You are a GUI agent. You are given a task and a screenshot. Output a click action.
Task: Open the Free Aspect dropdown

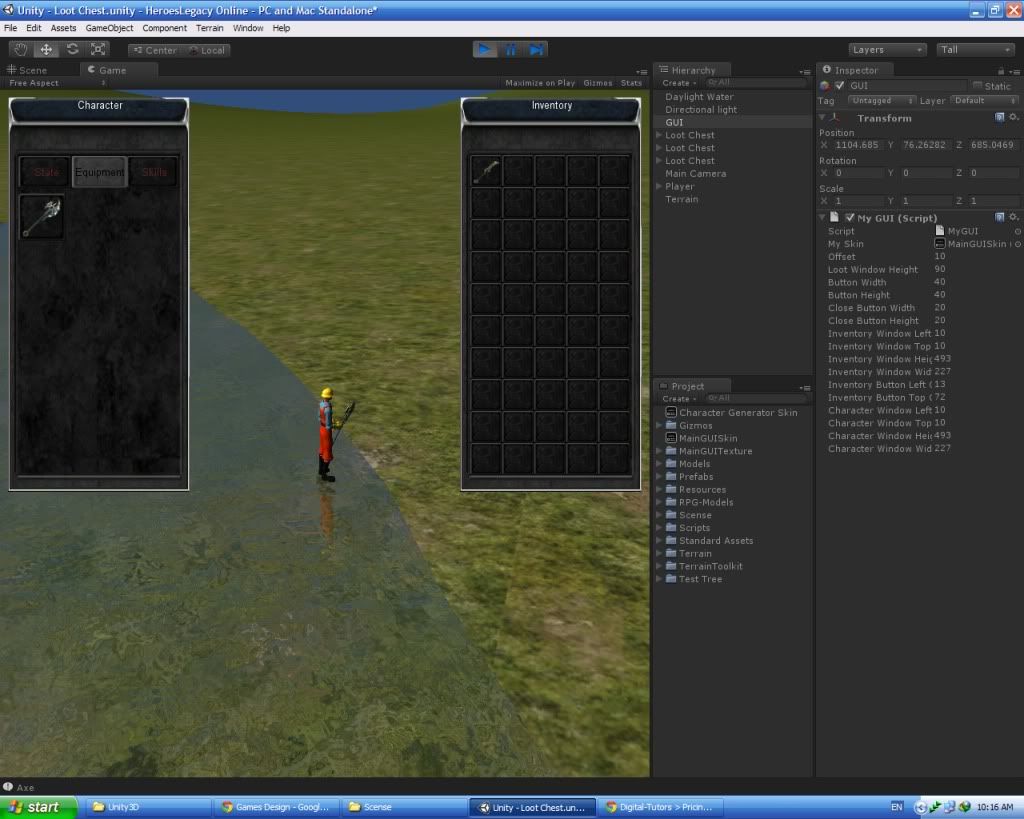coord(57,83)
